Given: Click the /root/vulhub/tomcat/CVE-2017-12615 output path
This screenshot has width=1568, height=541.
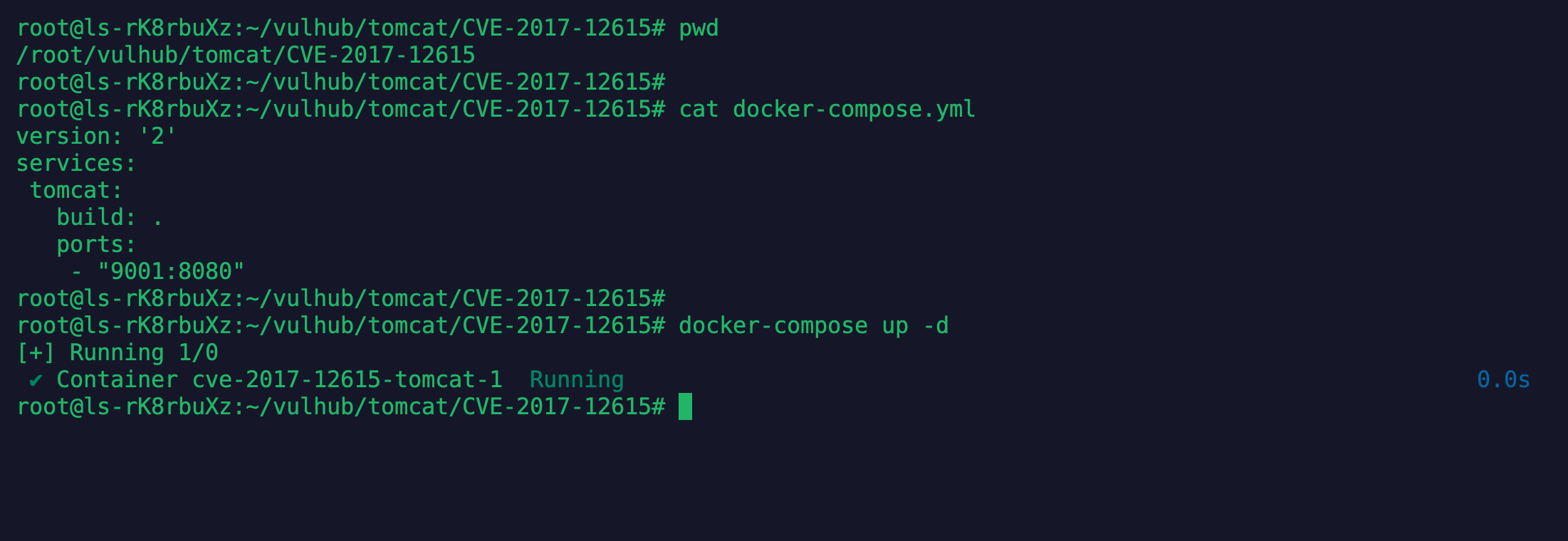Looking at the screenshot, I should (x=246, y=56).
